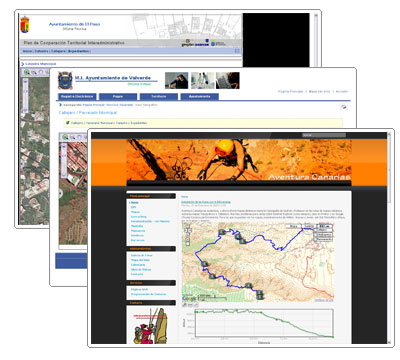Toggle the third layer checkbox on the route map
Screen dimensions: 400x360
(x=315, y=239)
